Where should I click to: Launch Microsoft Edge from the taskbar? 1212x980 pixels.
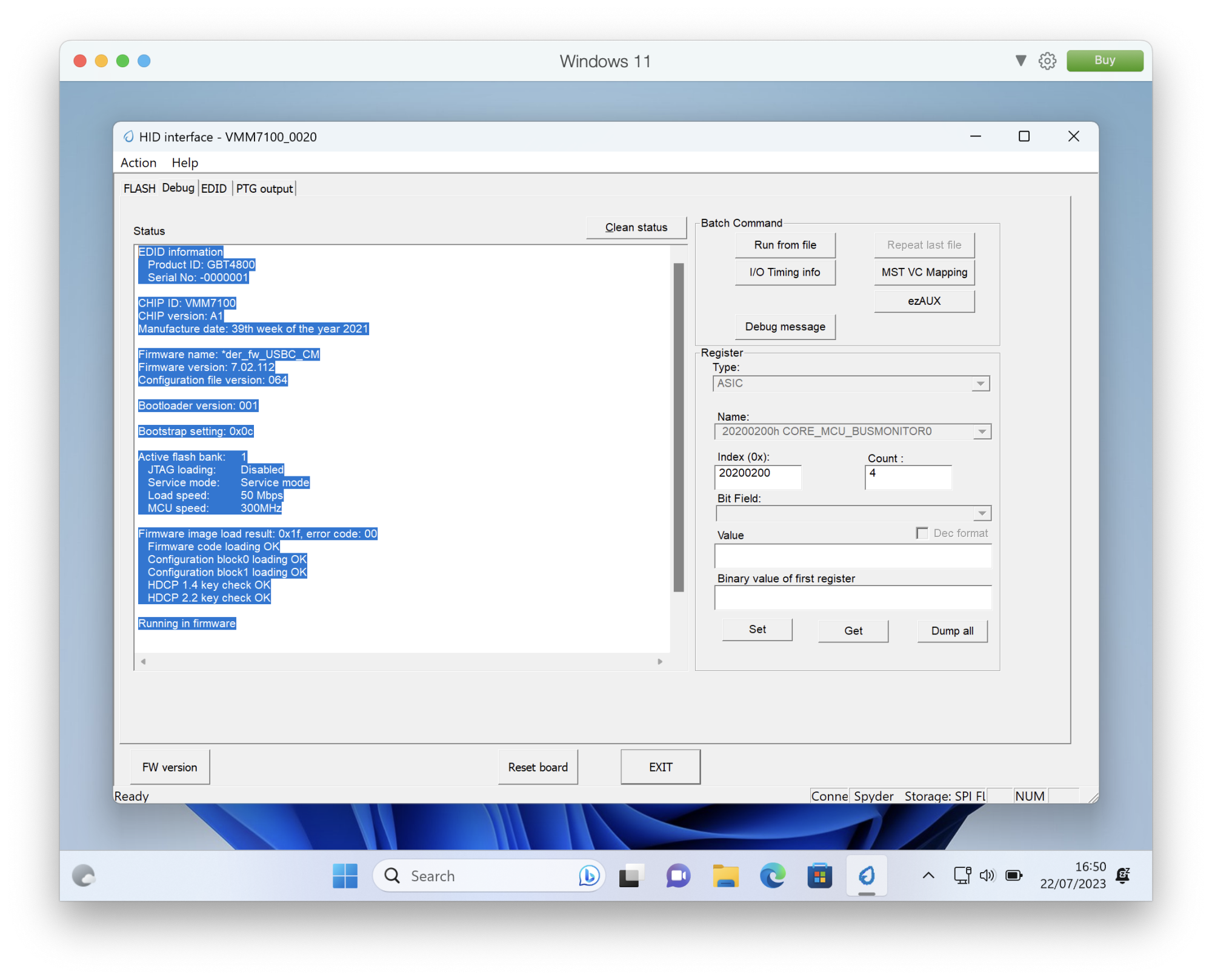(772, 876)
